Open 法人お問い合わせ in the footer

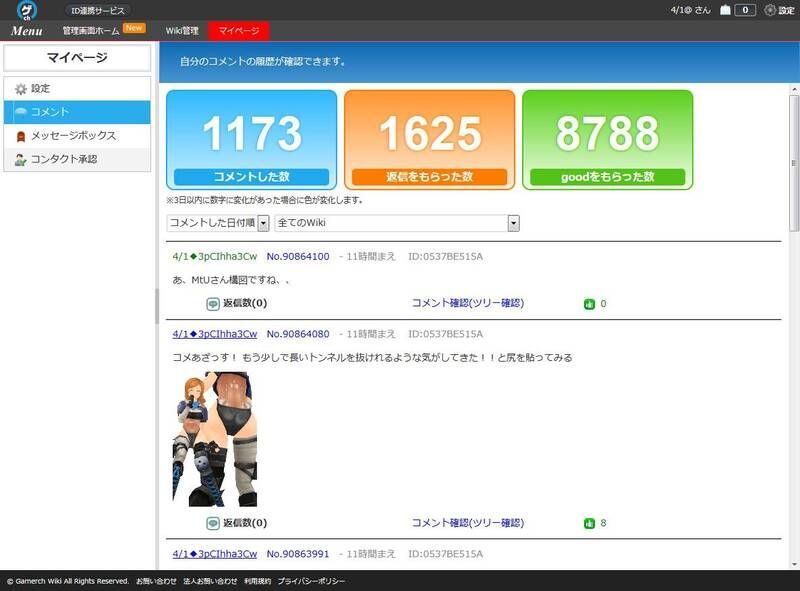pyautogui.click(x=210, y=581)
